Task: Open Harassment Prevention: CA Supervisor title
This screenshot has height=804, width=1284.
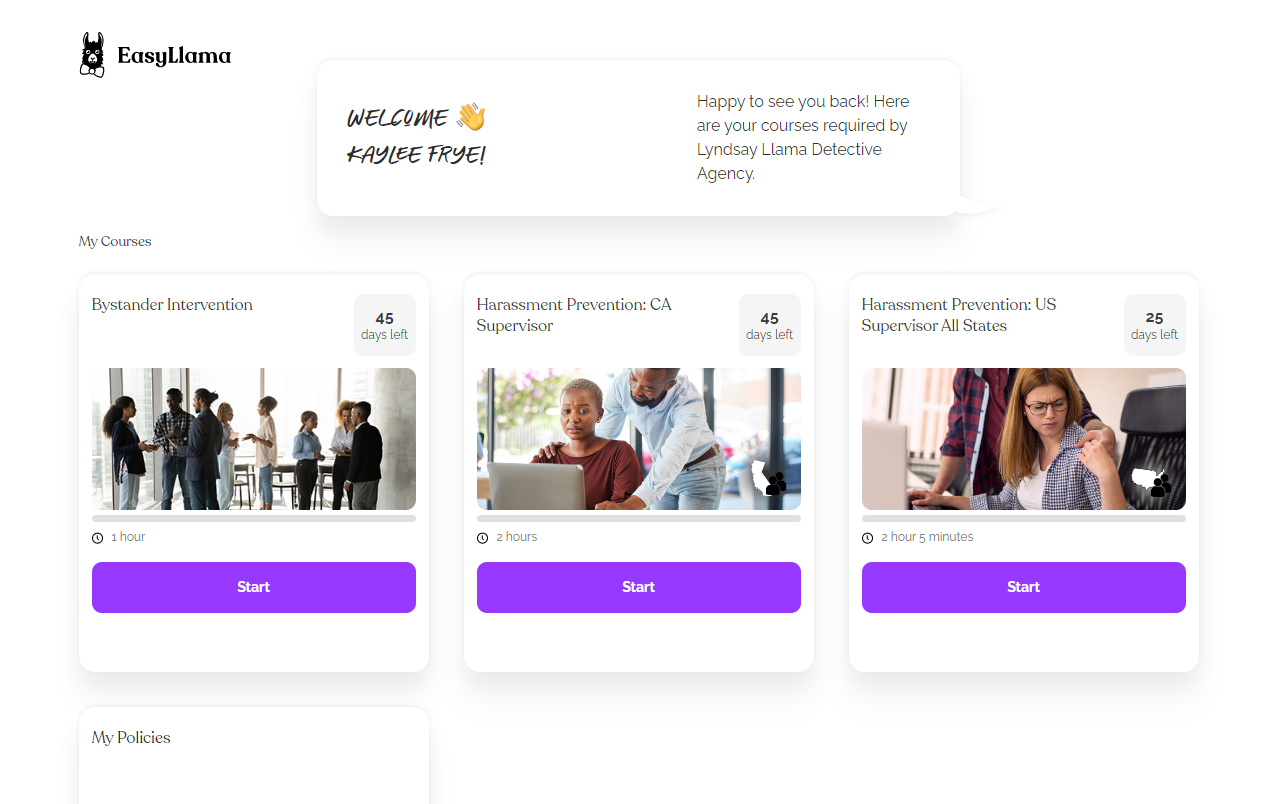Action: tap(574, 315)
